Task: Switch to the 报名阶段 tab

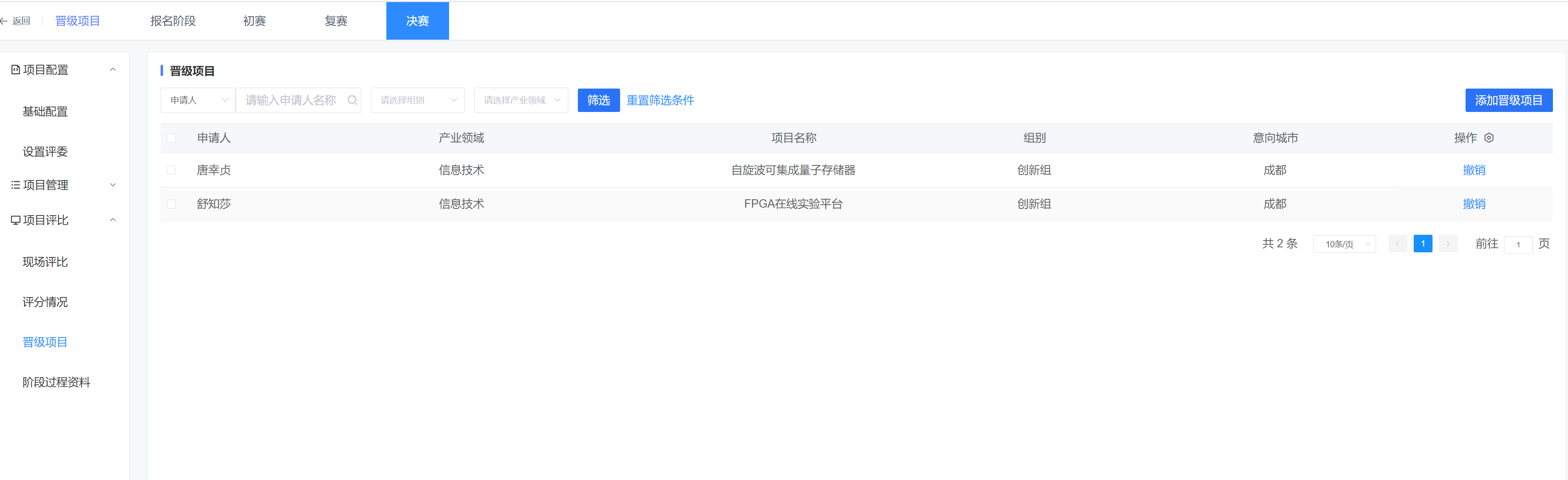Action: tap(173, 21)
